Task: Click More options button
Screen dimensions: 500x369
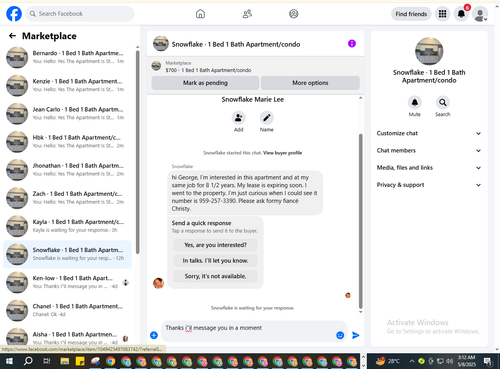Action: point(310,83)
